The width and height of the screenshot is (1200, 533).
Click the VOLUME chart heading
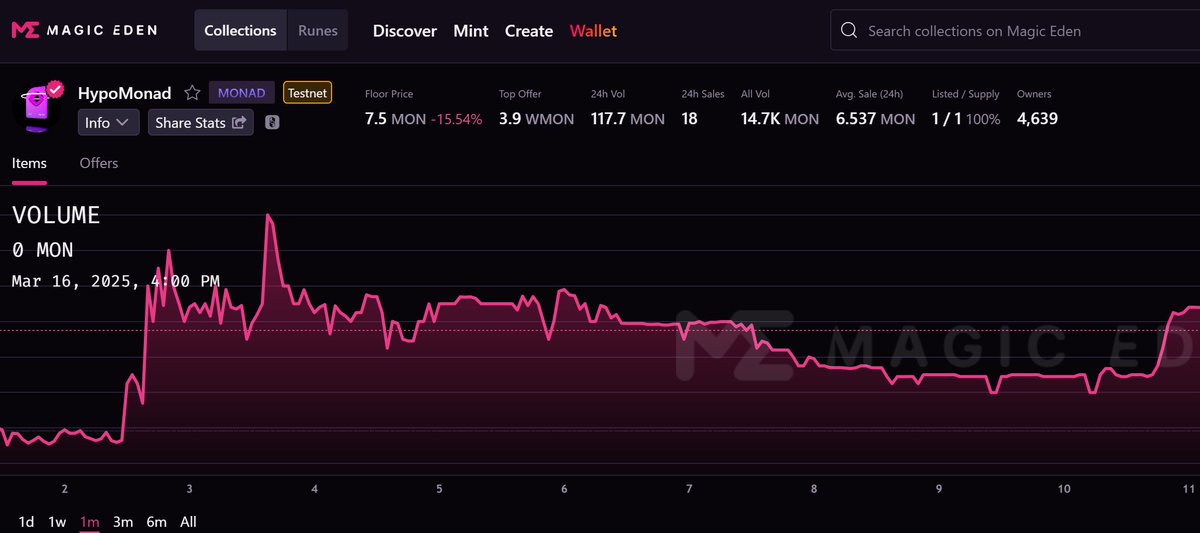[56, 215]
